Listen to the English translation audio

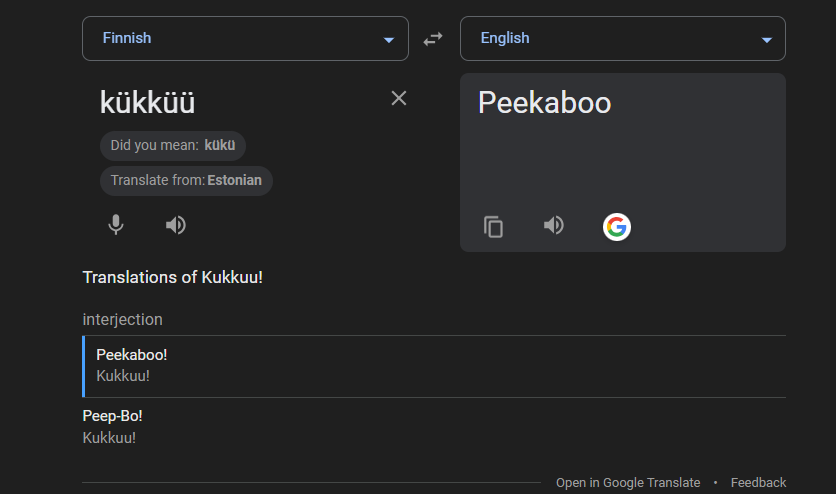coord(553,225)
